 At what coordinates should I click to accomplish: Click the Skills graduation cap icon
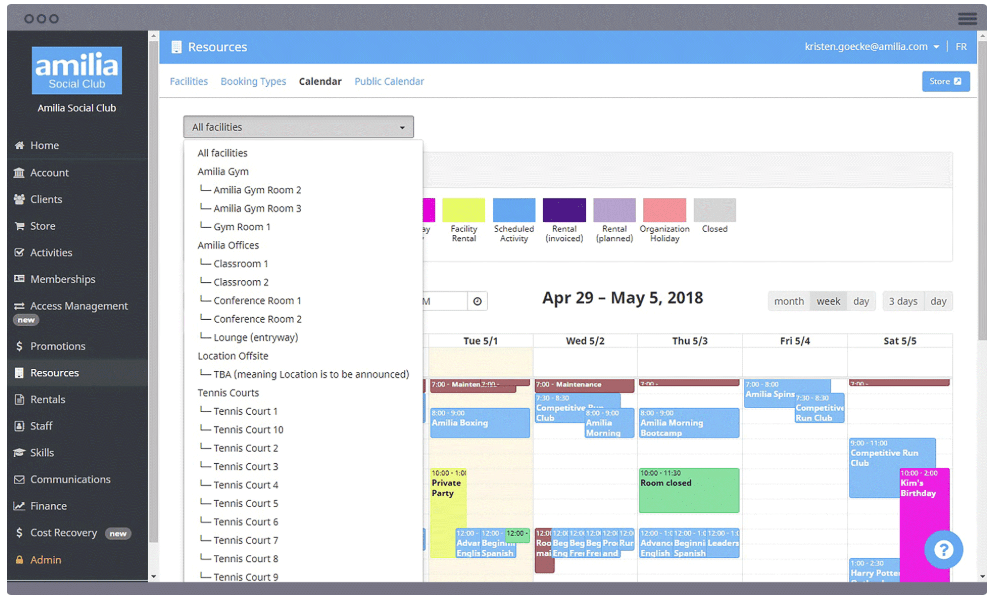click(x=19, y=453)
